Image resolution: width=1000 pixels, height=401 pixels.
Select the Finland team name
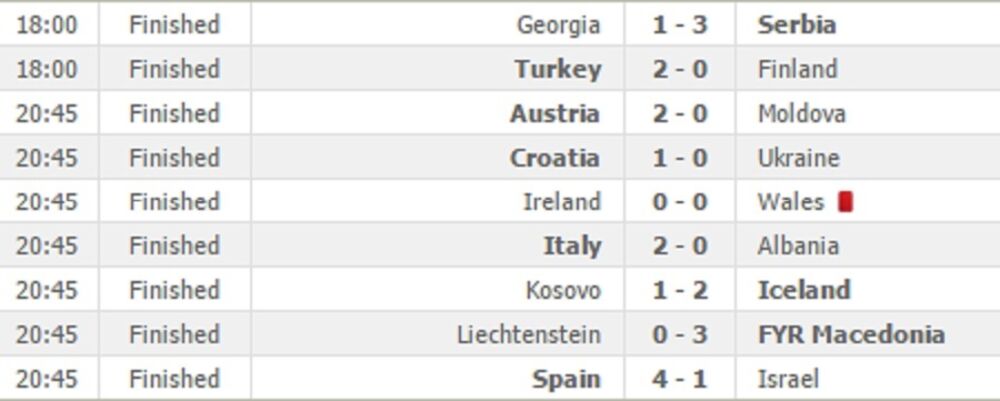[x=797, y=69]
